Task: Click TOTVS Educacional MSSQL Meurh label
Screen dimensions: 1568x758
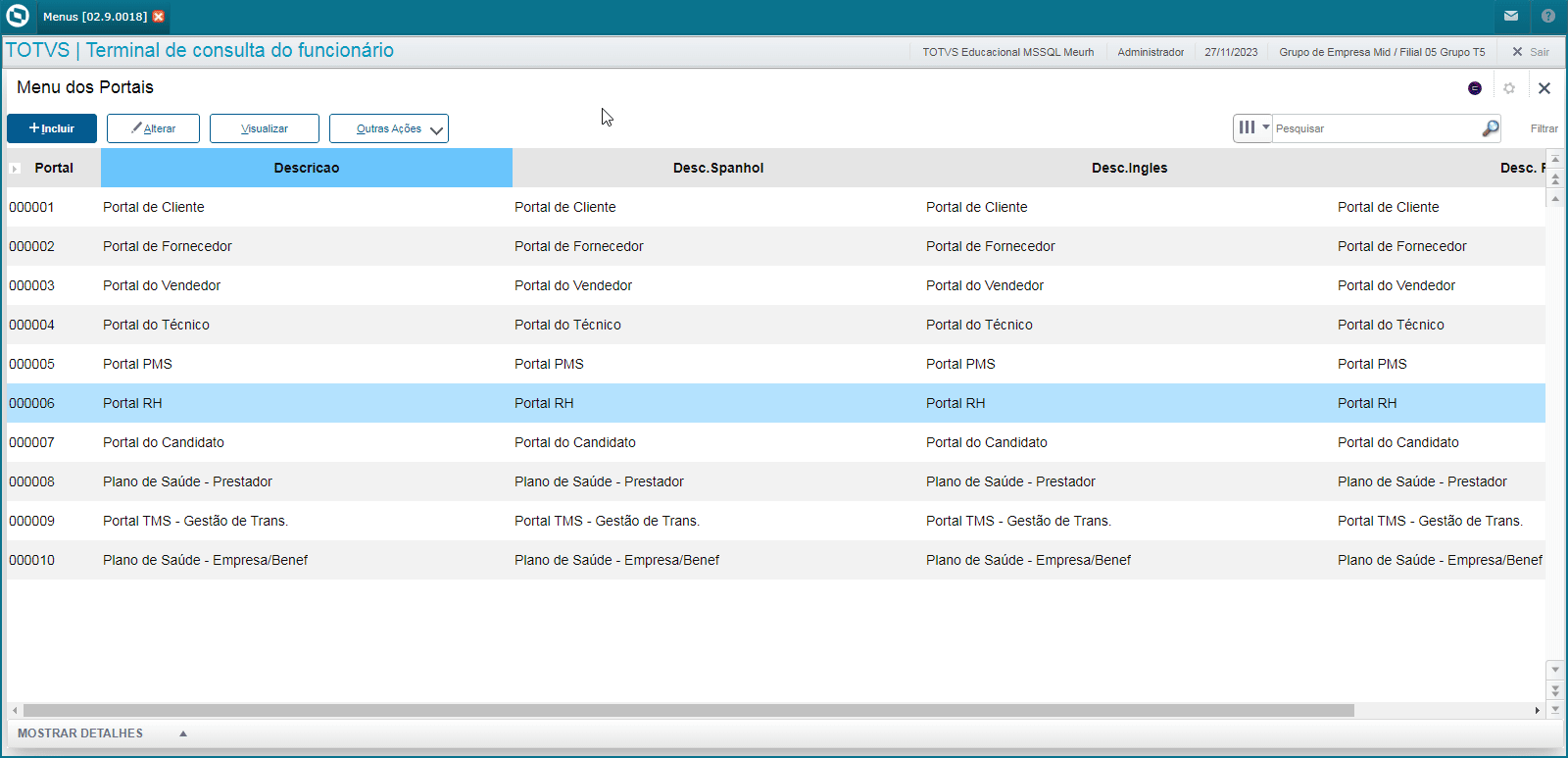Action: (x=1007, y=52)
